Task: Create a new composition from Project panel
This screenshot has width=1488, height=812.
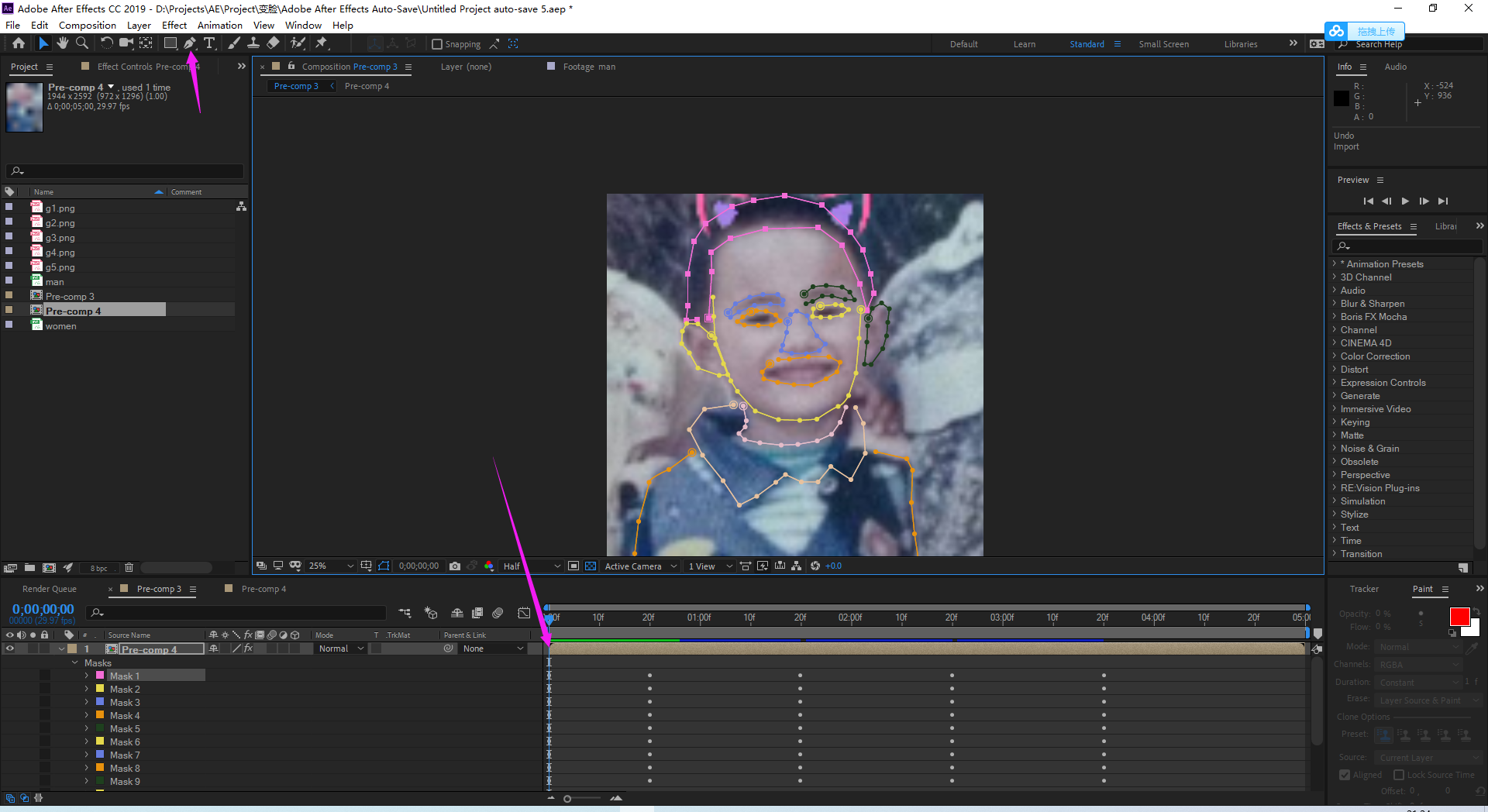Action: [49, 568]
